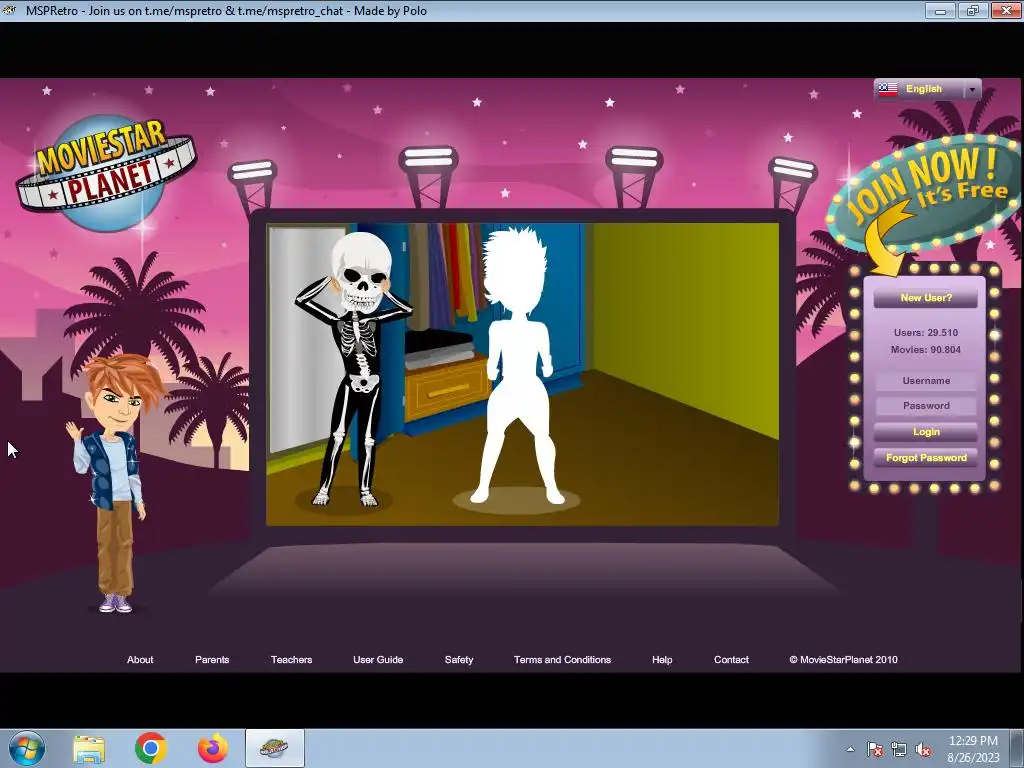Click the Username input field
Viewport: 1024px width, 768px height.
point(926,381)
